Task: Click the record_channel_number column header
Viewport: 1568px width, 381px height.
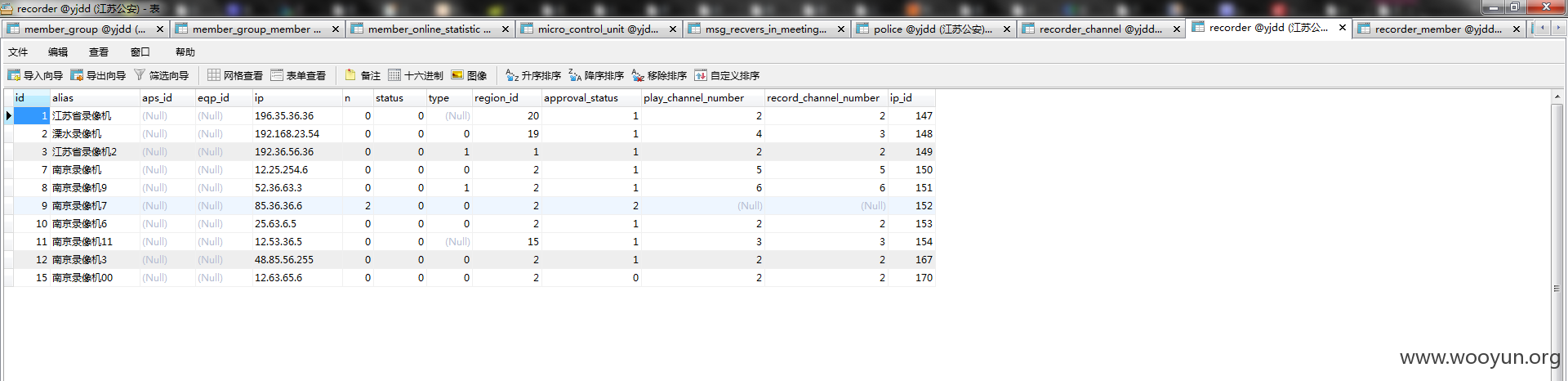Action: tap(826, 97)
